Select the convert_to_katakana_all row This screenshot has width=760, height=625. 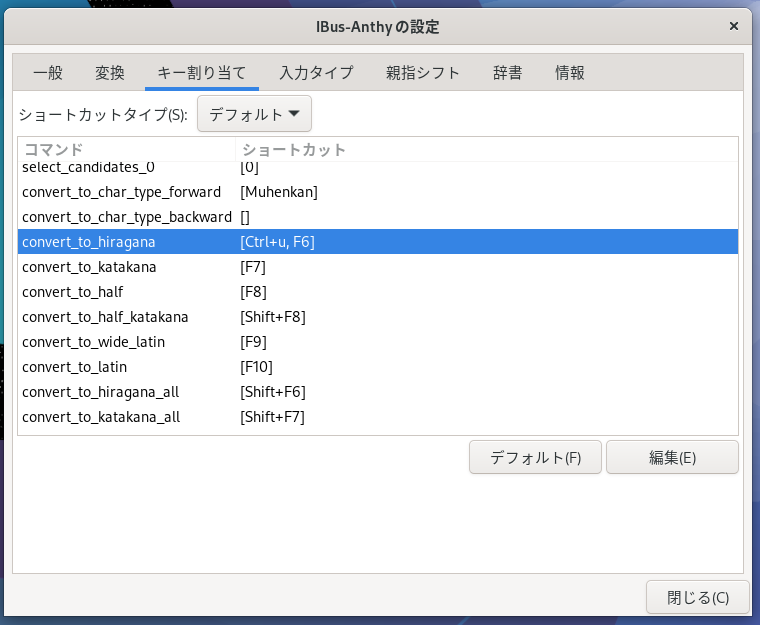click(378, 417)
